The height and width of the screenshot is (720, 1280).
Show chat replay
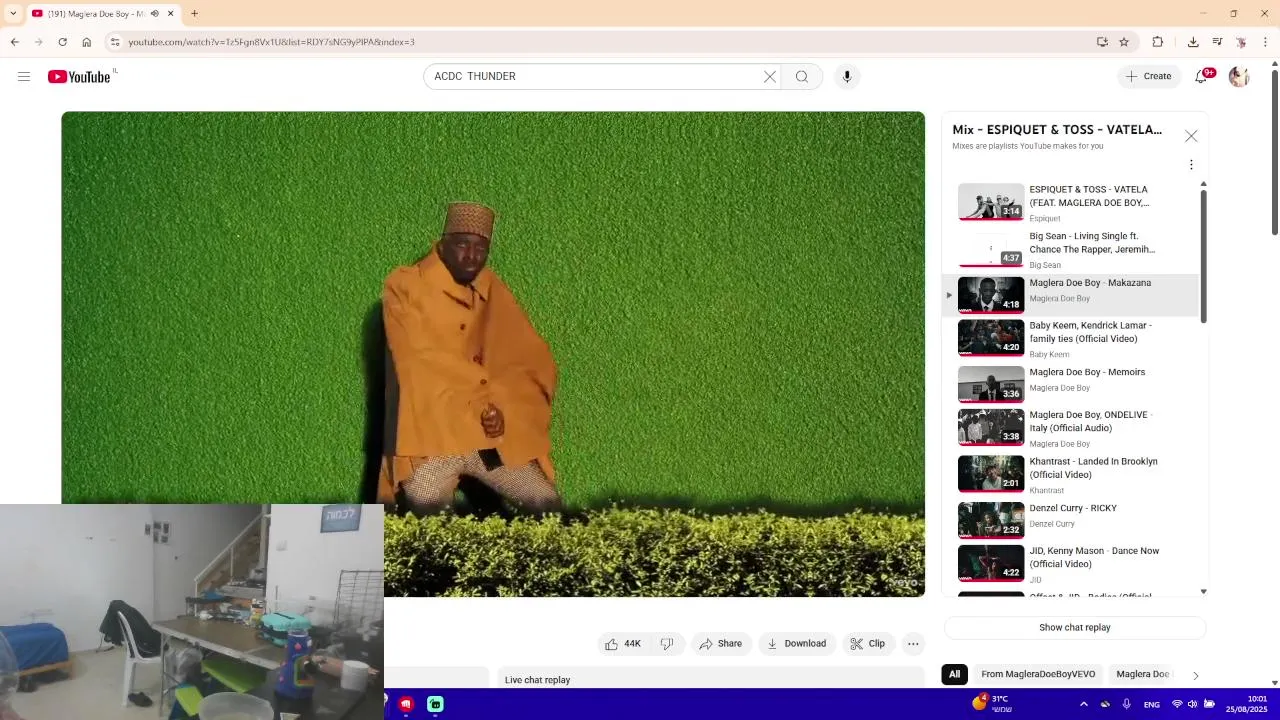pyautogui.click(x=1074, y=628)
